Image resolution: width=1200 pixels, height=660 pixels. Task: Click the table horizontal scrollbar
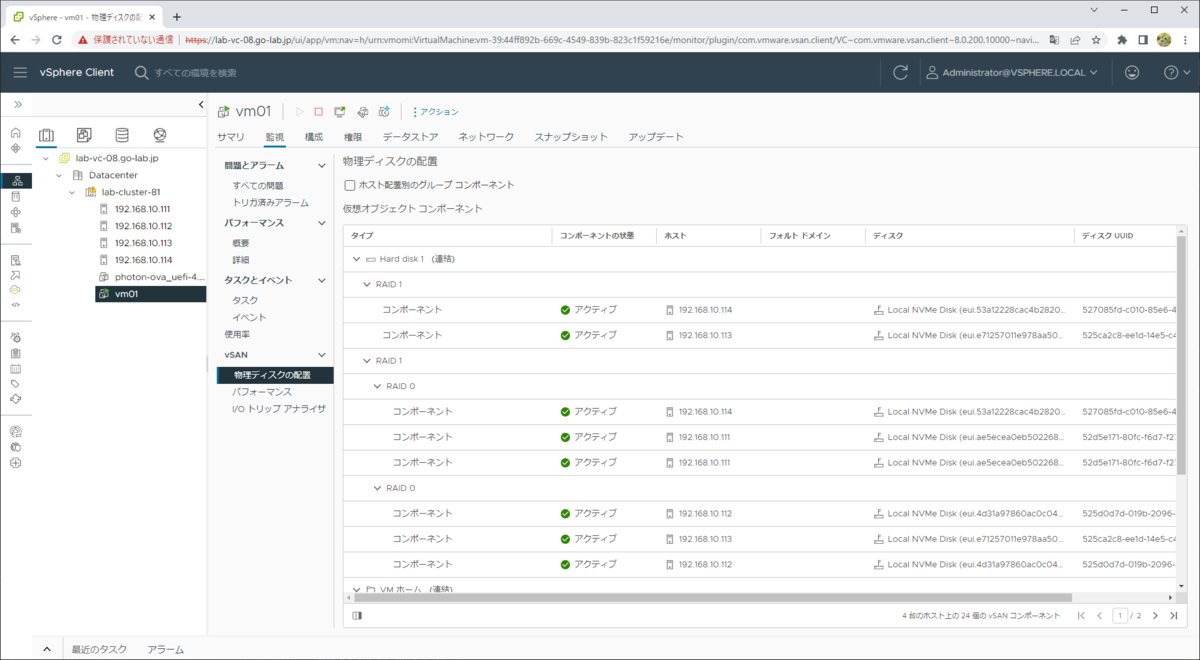point(715,598)
